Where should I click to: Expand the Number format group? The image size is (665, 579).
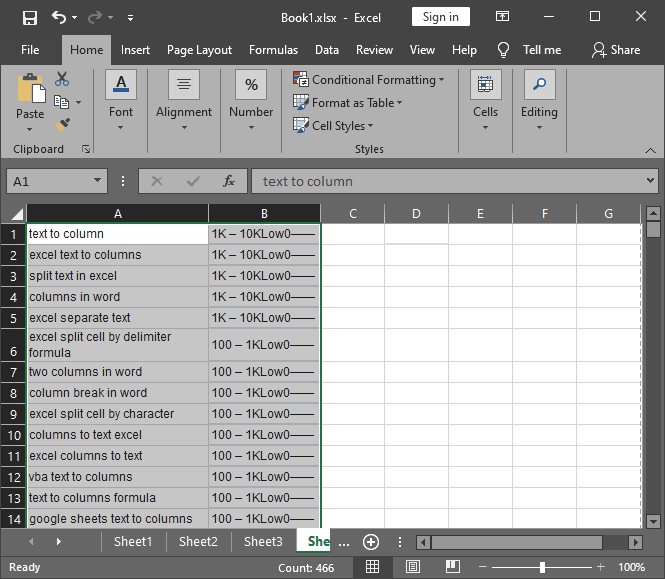tap(251, 101)
